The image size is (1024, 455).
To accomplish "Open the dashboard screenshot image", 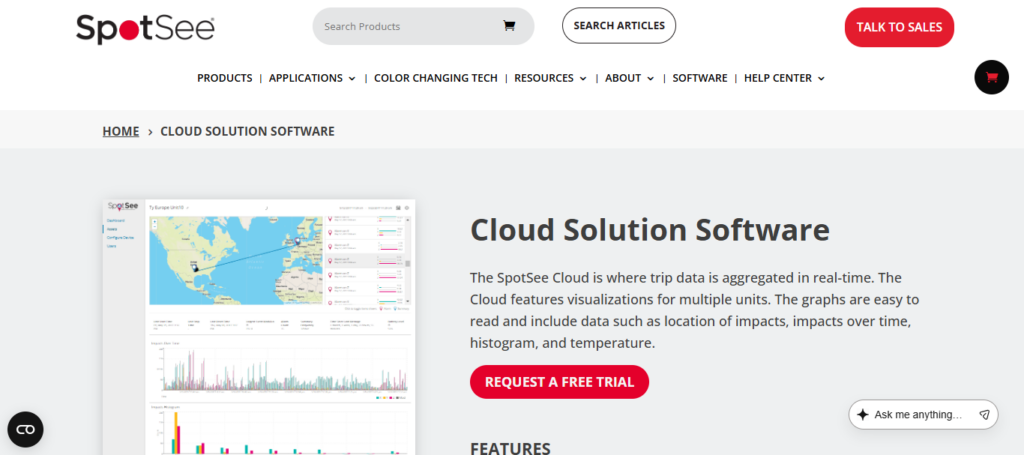I will 259,327.
